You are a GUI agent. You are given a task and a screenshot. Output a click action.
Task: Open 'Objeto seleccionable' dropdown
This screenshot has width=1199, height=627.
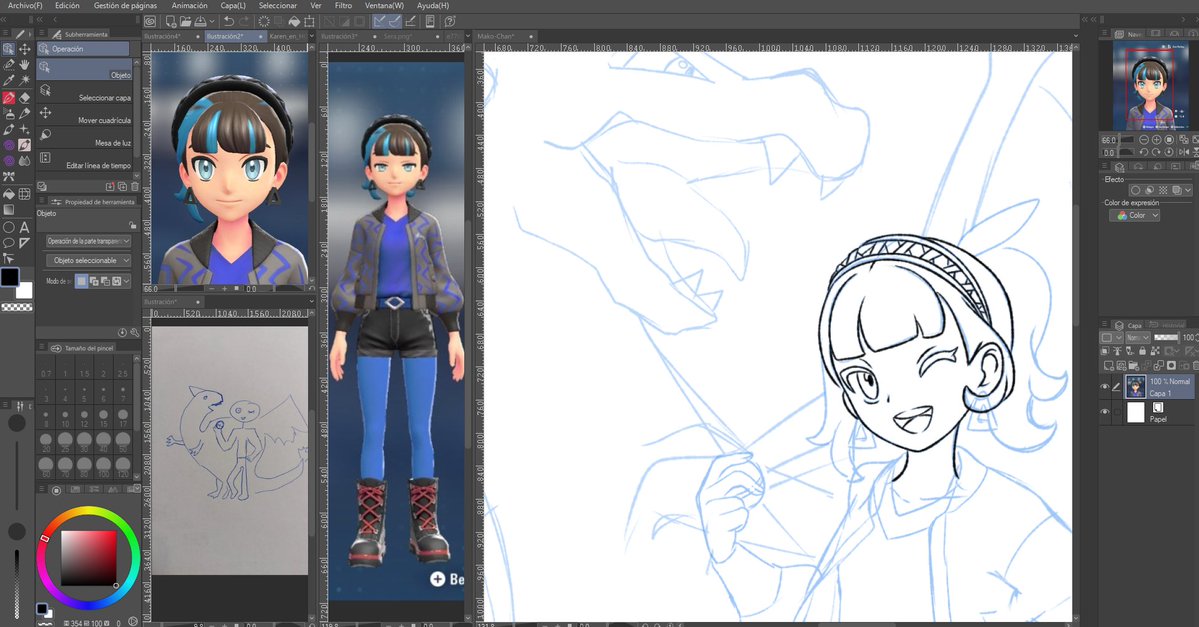click(x=88, y=261)
